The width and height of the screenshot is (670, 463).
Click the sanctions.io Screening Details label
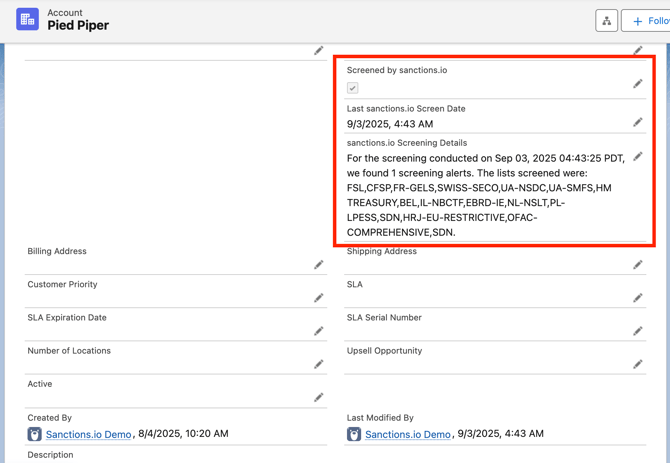click(x=407, y=143)
